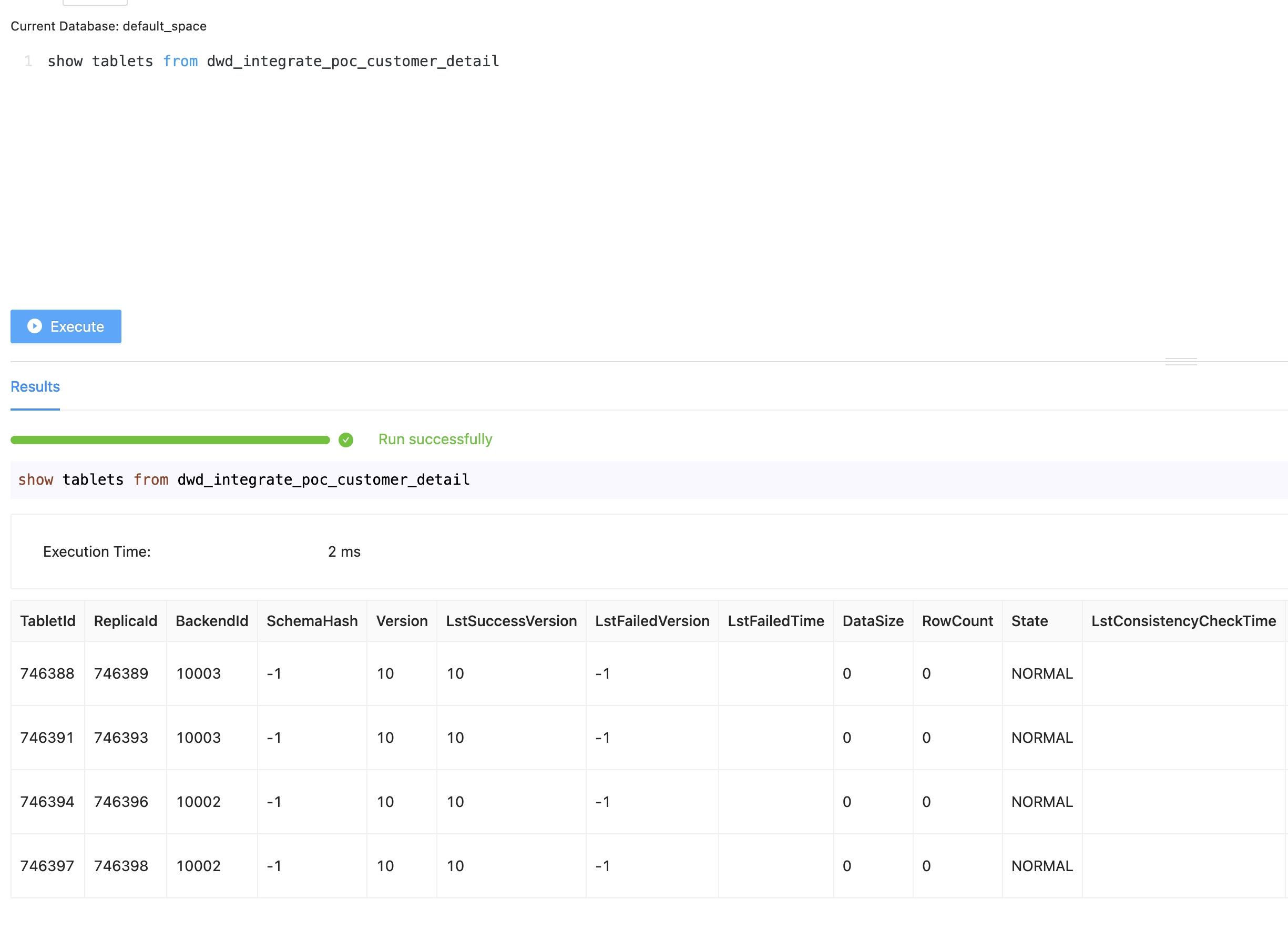Click the BackendId 10002 cell in row three
The image size is (1288, 941).
click(198, 802)
